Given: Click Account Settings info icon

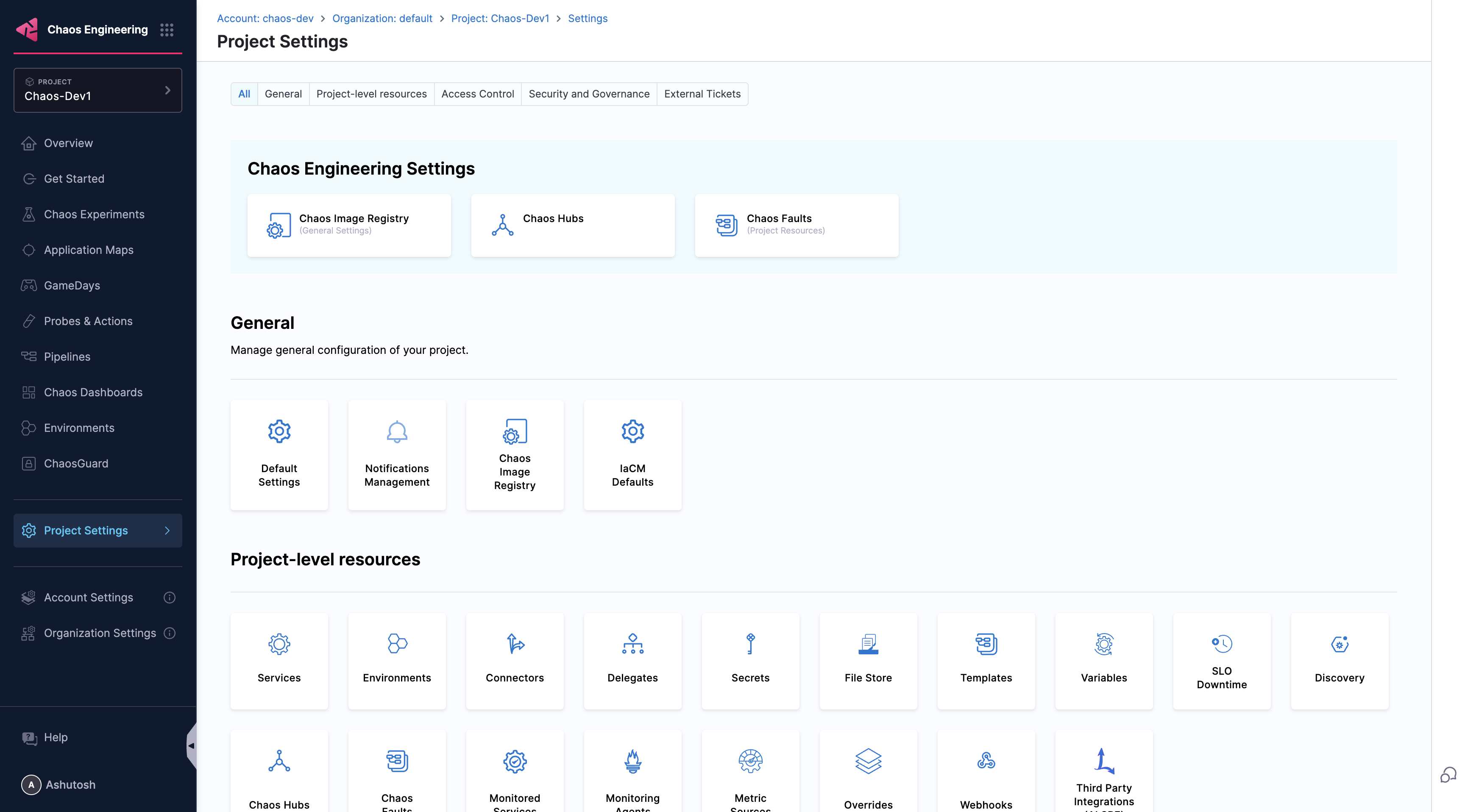Looking at the screenshot, I should [170, 597].
